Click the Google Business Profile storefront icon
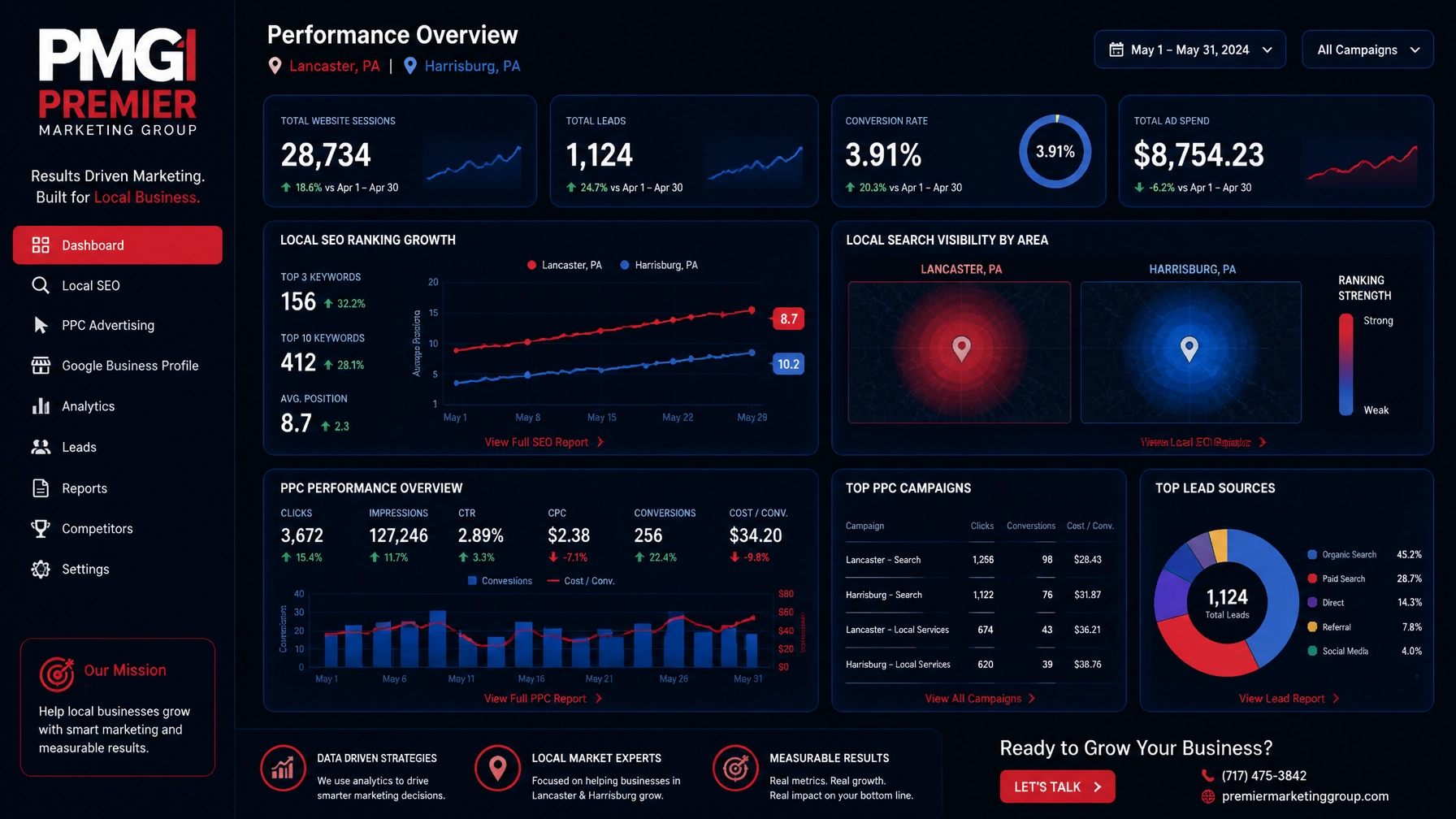 click(41, 366)
